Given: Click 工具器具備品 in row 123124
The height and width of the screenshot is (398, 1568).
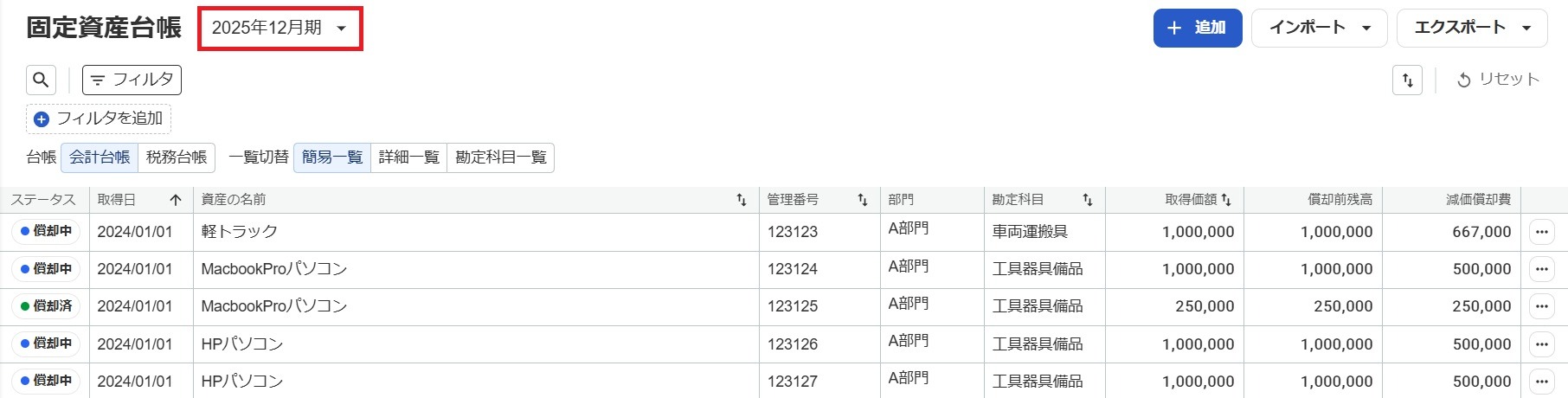Looking at the screenshot, I should click(1038, 269).
